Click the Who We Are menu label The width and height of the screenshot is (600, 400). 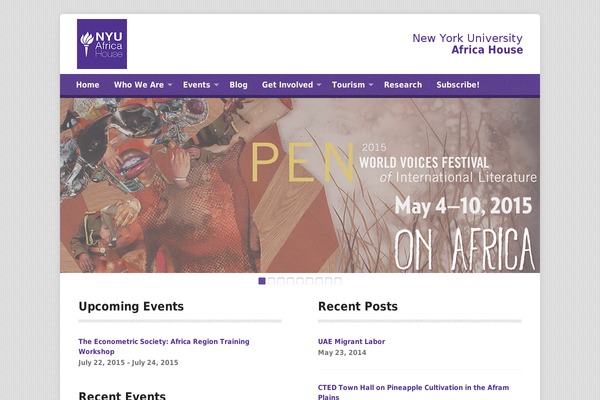pyautogui.click(x=139, y=85)
